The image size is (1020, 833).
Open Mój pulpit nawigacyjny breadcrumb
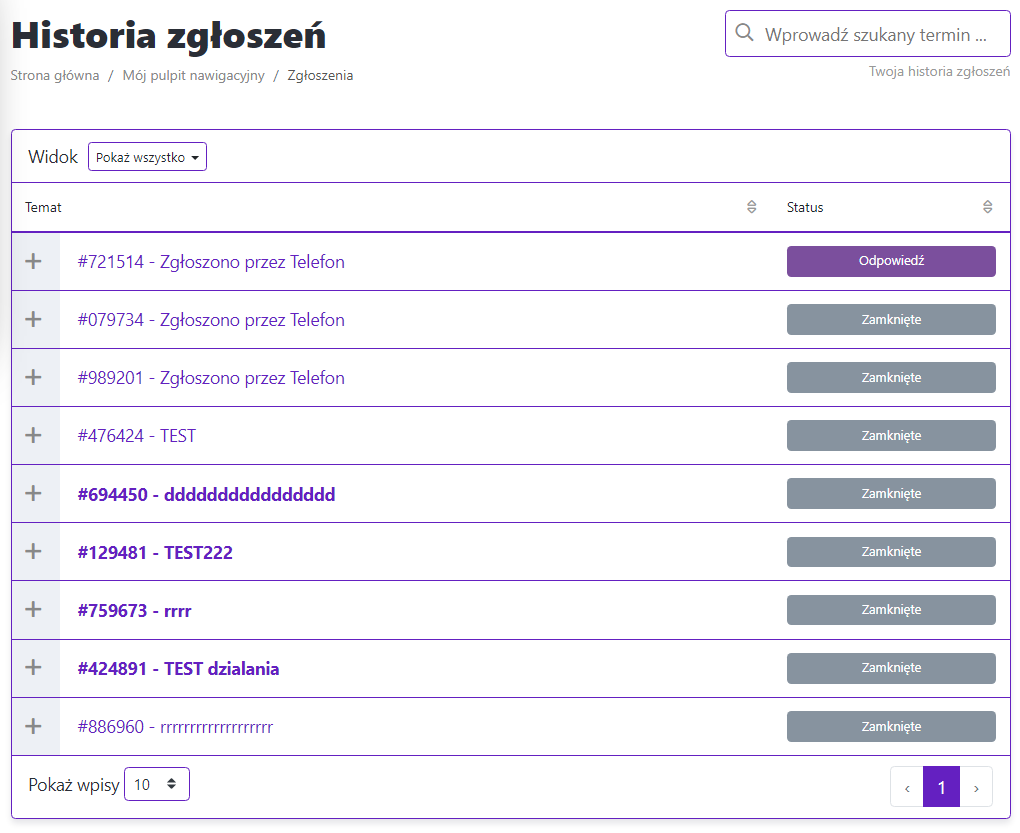point(193,75)
